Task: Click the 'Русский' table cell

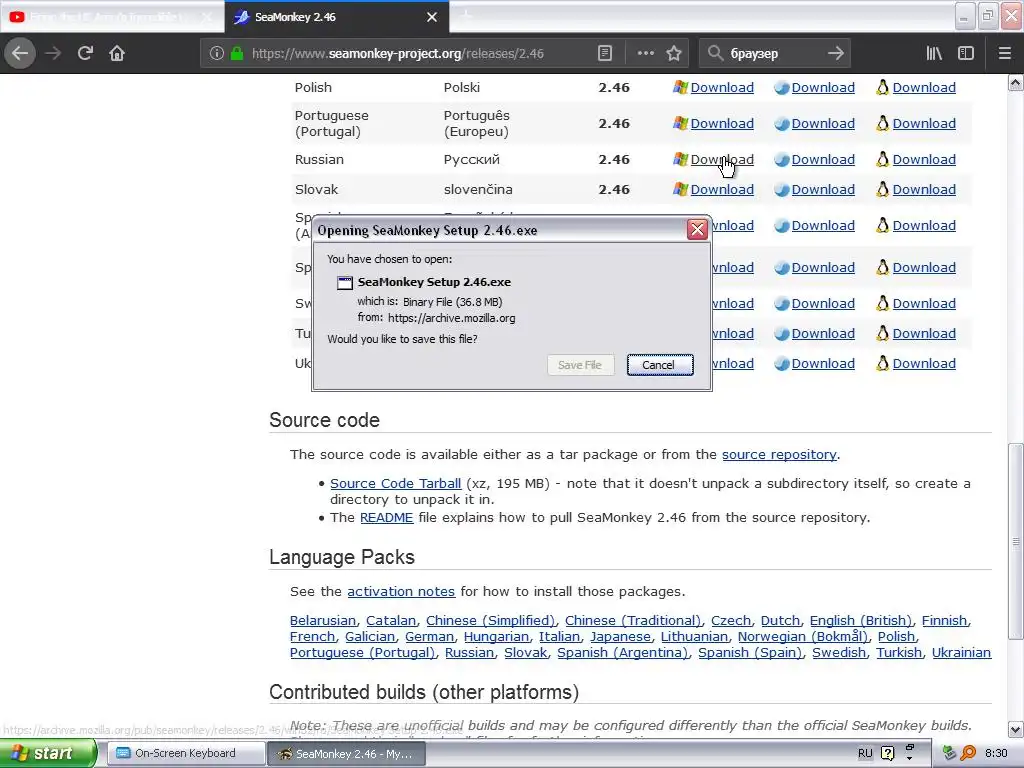Action: (472, 159)
